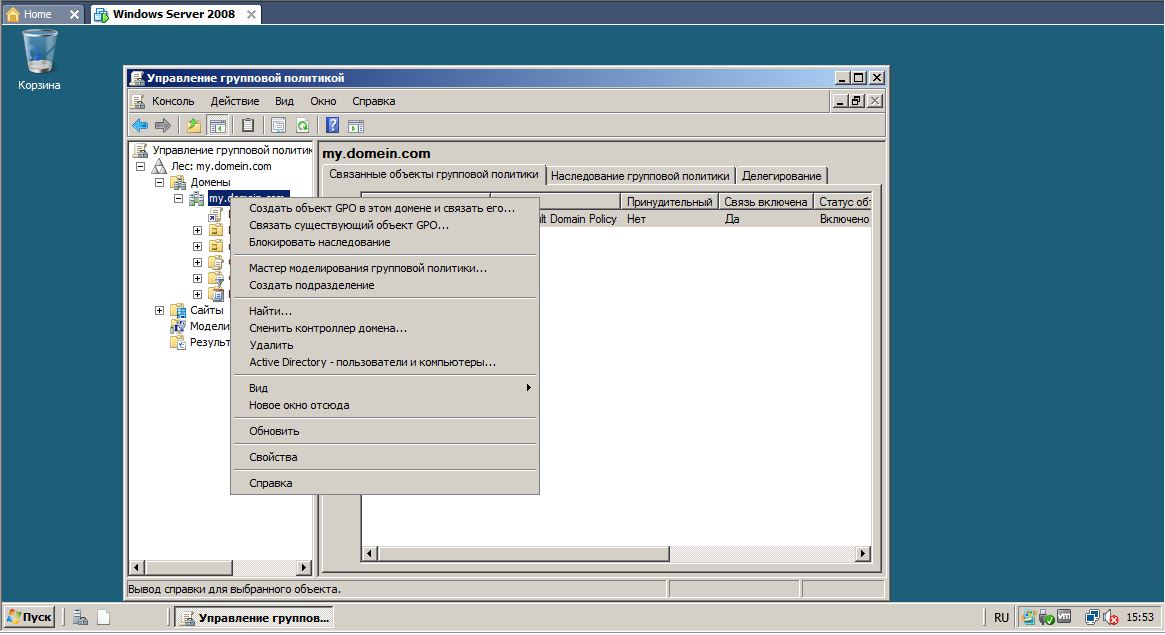Image resolution: width=1165 pixels, height=635 pixels.
Task: Open the Окно menu
Action: 323,101
